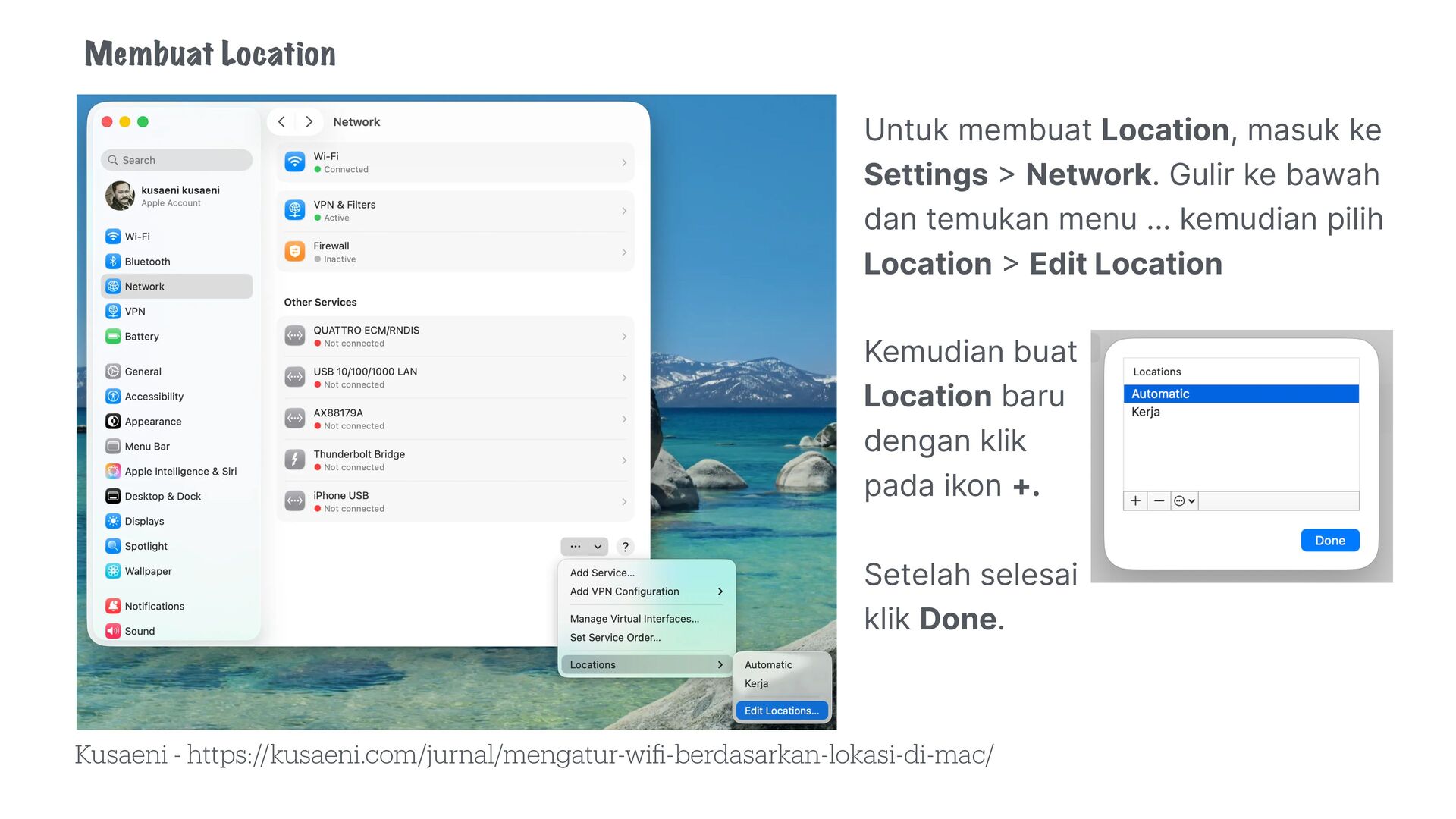Click the Done button
The height and width of the screenshot is (819, 1456).
(1329, 541)
